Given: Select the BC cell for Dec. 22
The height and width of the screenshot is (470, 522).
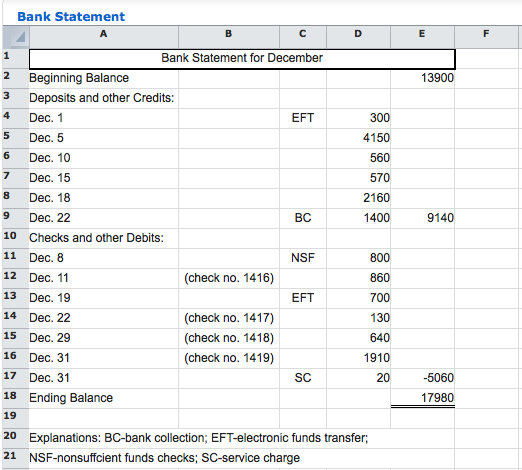Looking at the screenshot, I should pyautogui.click(x=303, y=218).
